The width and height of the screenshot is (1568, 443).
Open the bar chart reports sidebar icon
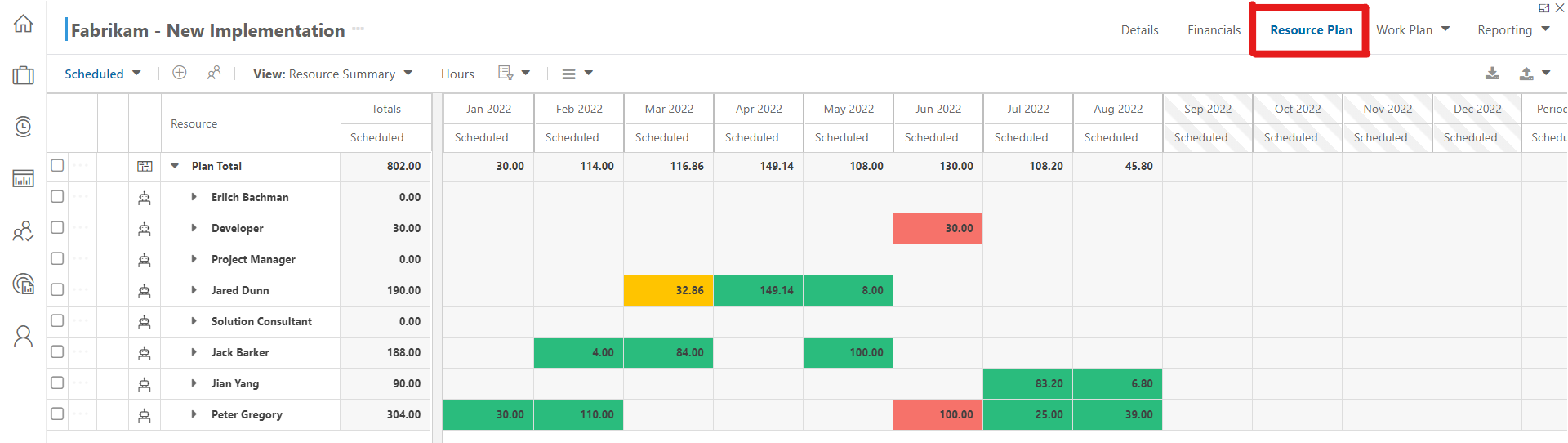24,178
